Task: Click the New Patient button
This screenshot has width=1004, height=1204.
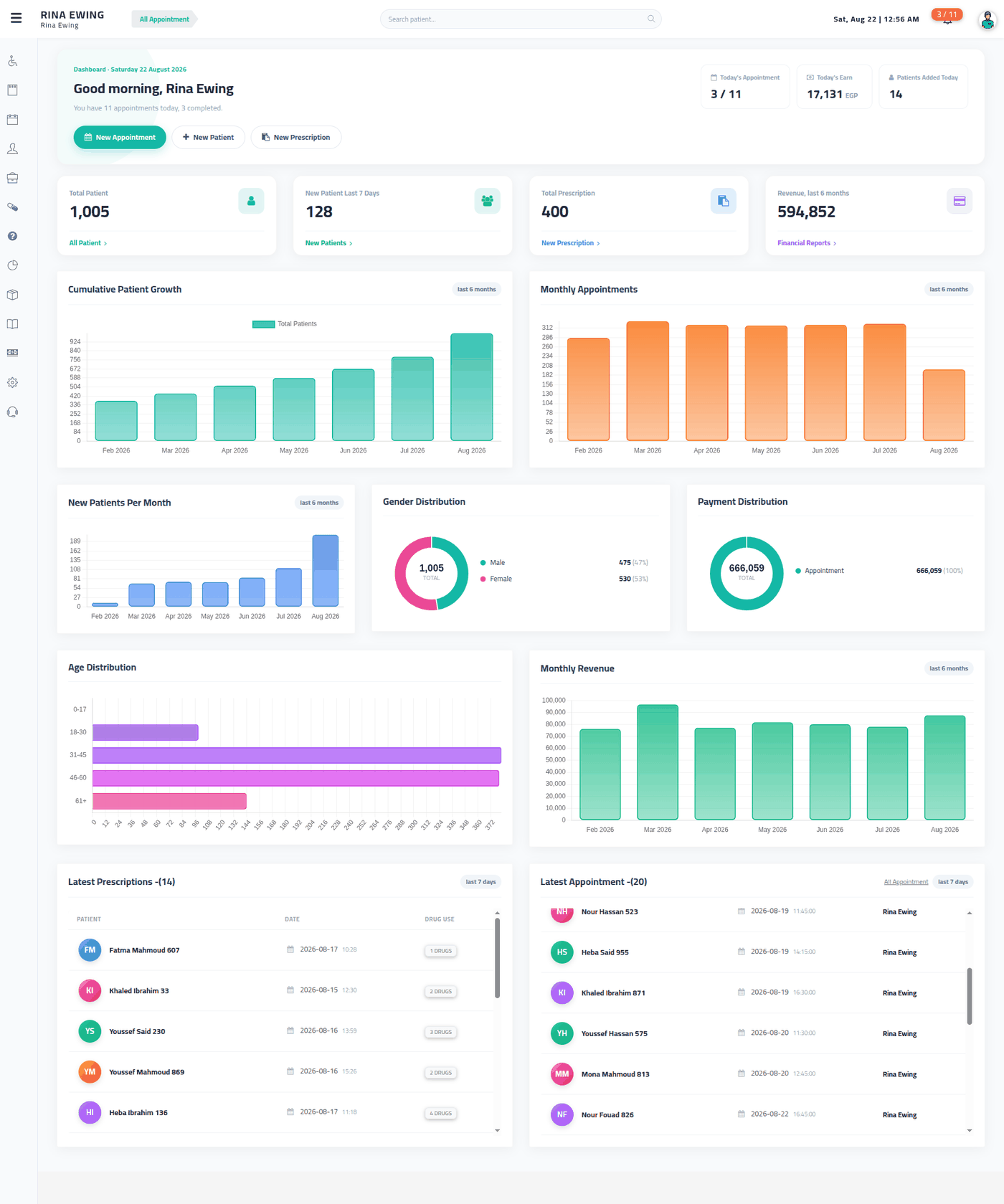Action: point(208,137)
